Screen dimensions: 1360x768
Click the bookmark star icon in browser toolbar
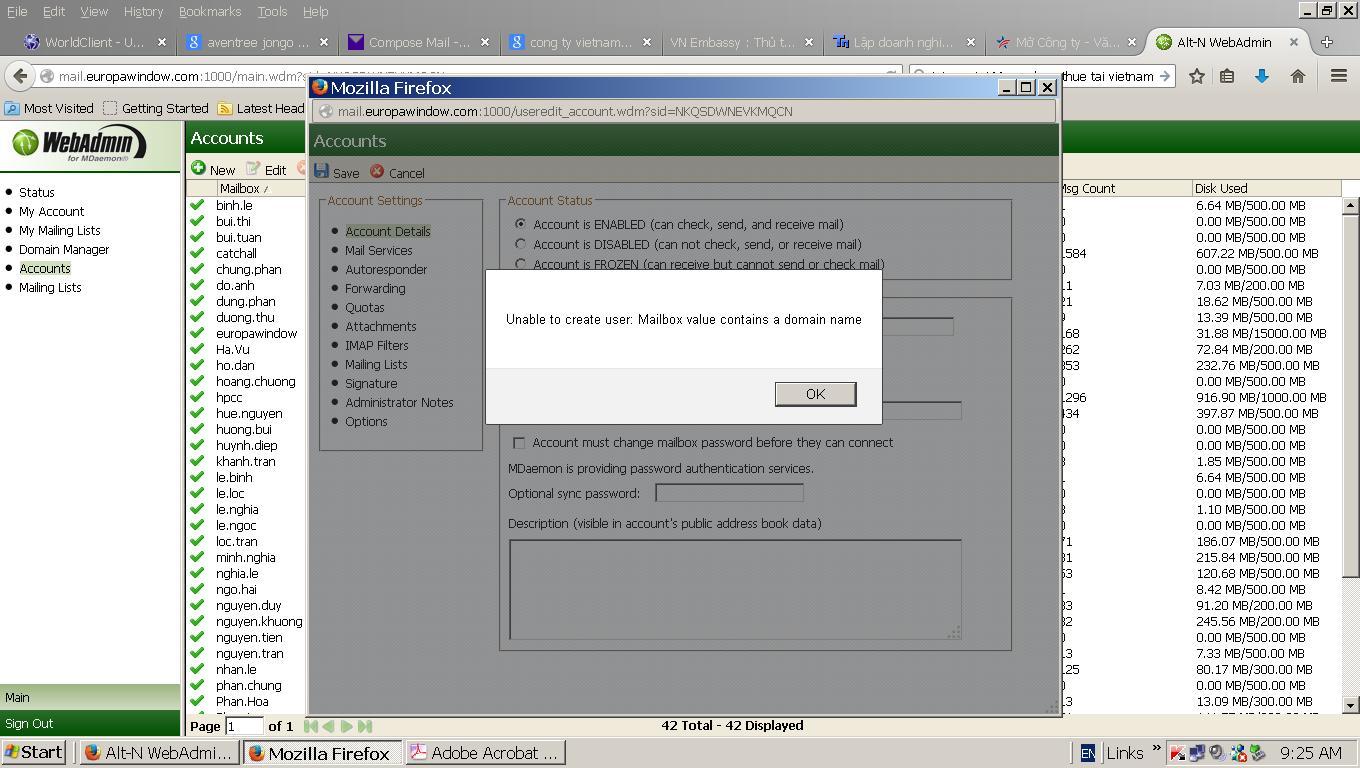pos(1196,76)
